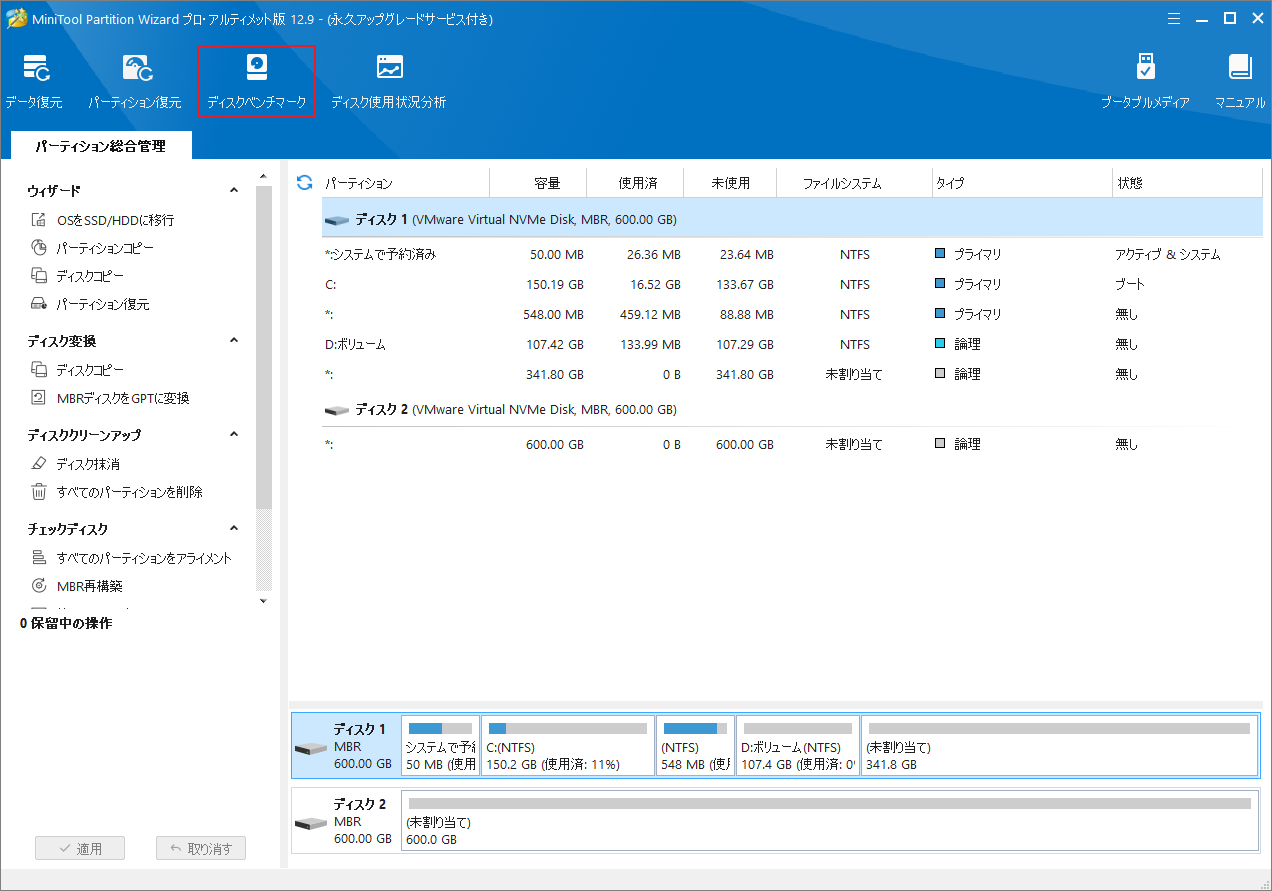
Task: Click D:ボリューム(NTFS) block in disk map
Action: point(798,745)
